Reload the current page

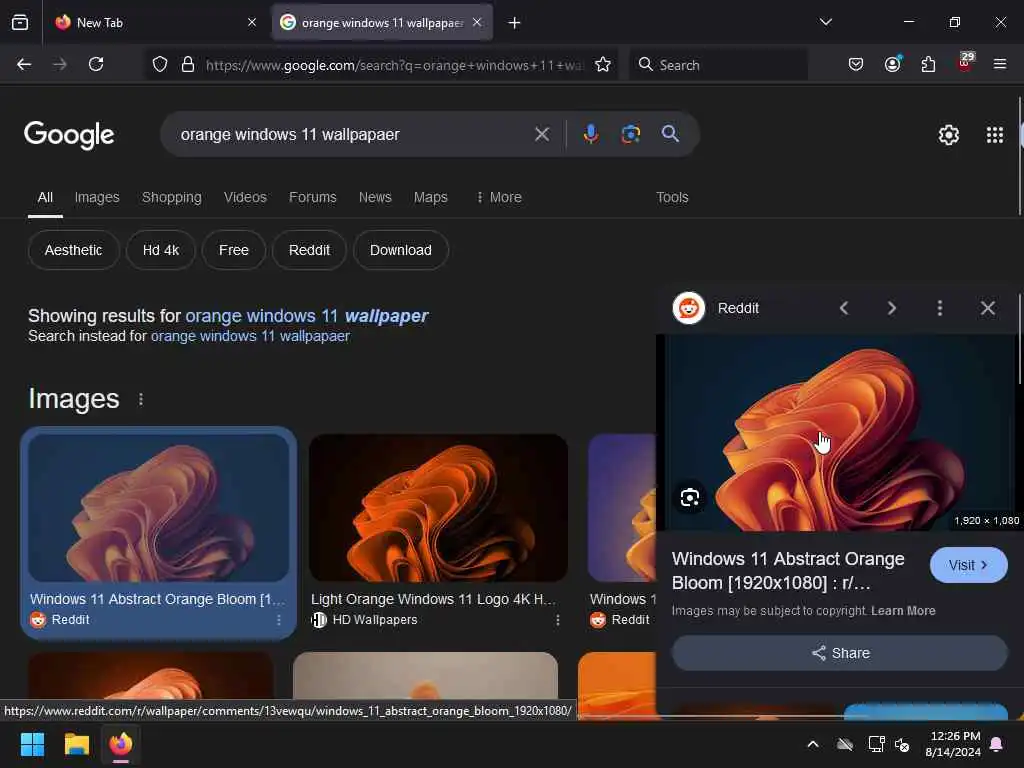(x=96, y=64)
